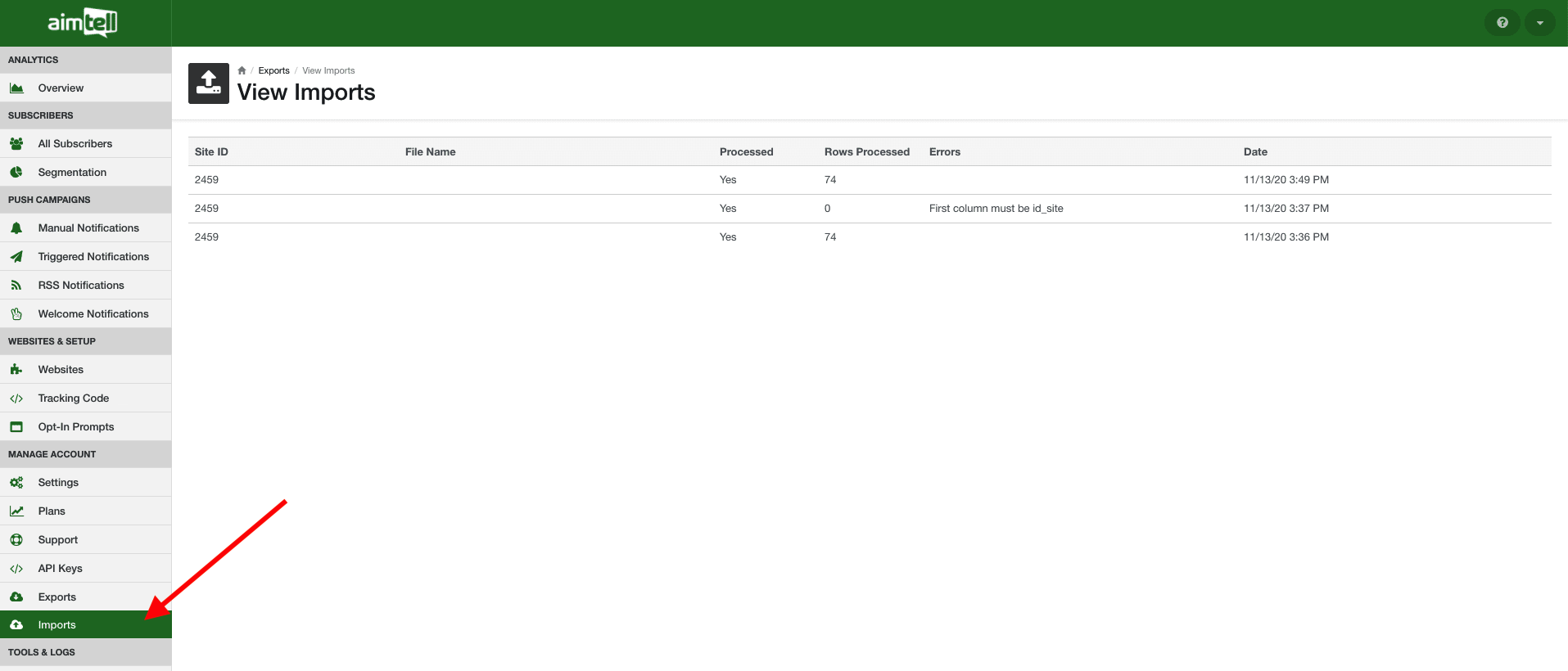This screenshot has width=1568, height=671.
Task: Open API Keys in sidebar
Action: (60, 569)
